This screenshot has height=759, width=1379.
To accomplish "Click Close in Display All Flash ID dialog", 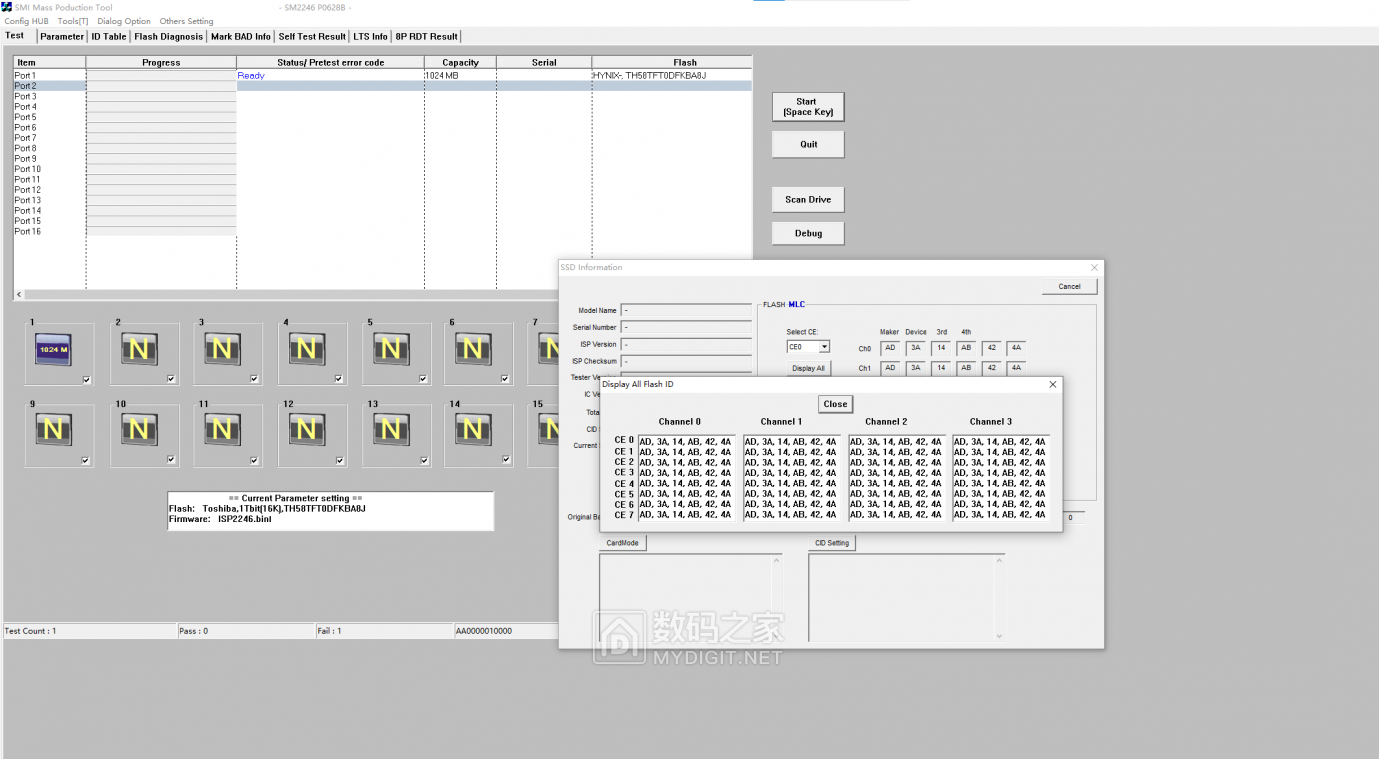I will 835,404.
